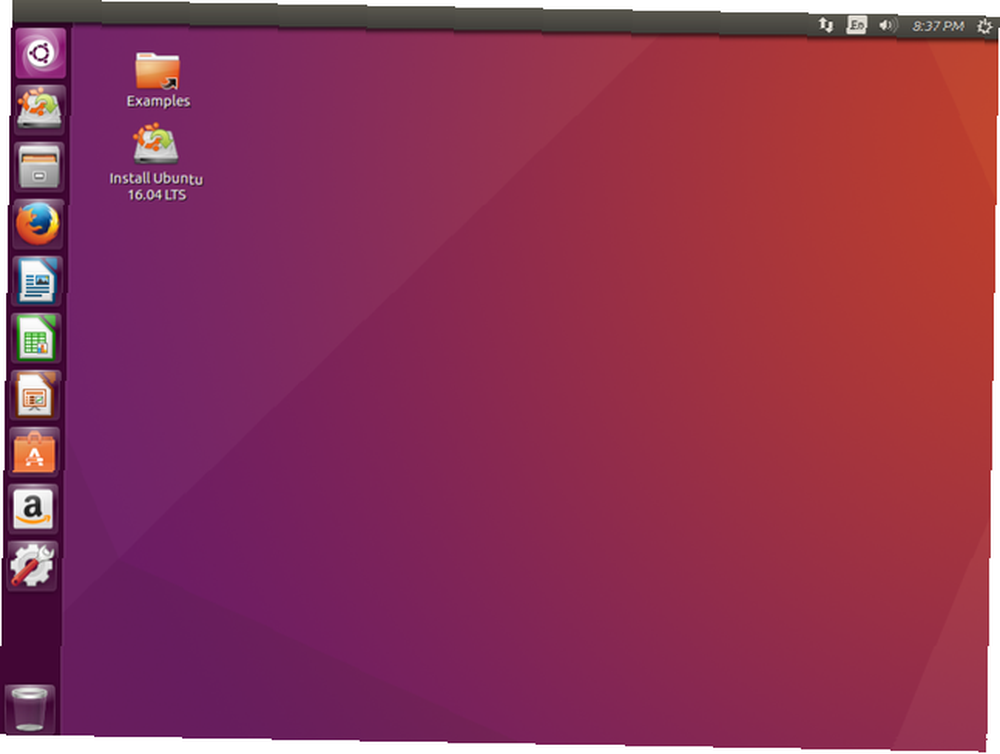
Task: Open the Amazon launcher icon
Action: 33,508
